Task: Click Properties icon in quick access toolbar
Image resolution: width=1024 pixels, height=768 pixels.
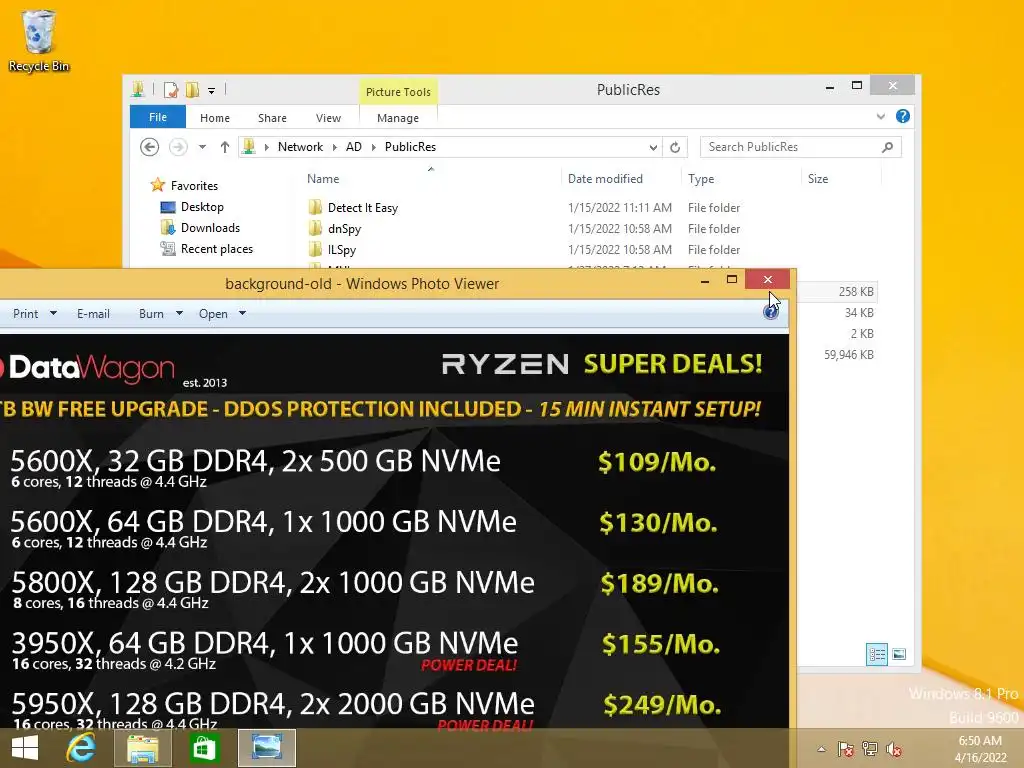Action: [171, 89]
